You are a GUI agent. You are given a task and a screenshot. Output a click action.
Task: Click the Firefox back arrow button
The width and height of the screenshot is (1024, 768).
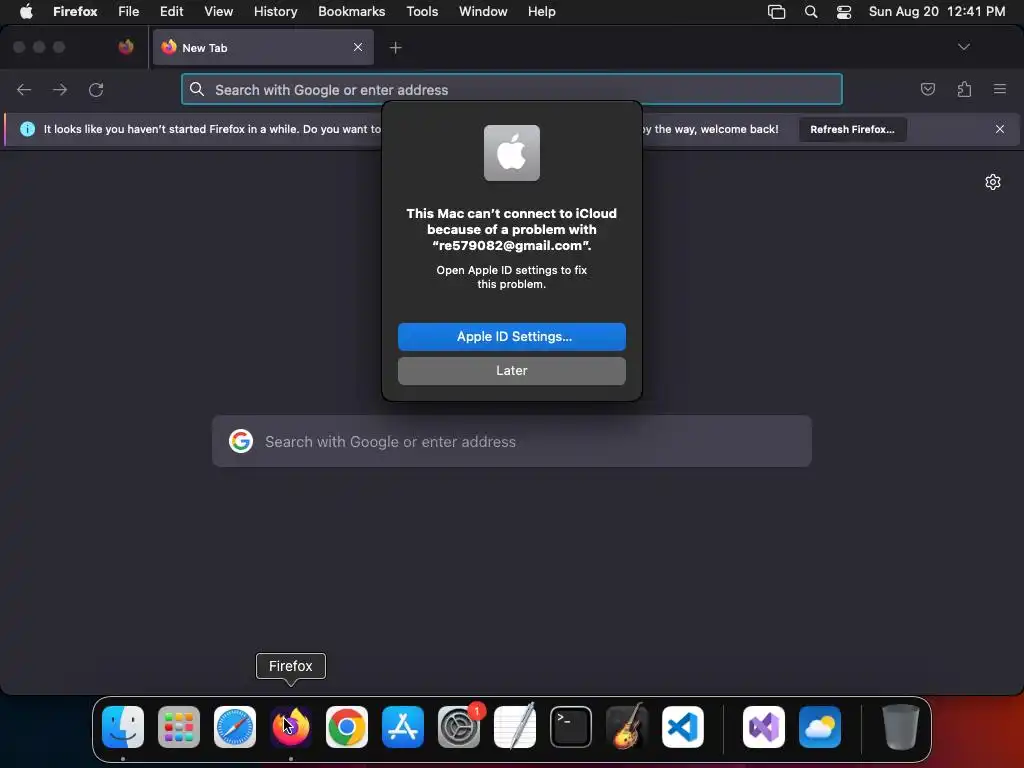coord(24,89)
